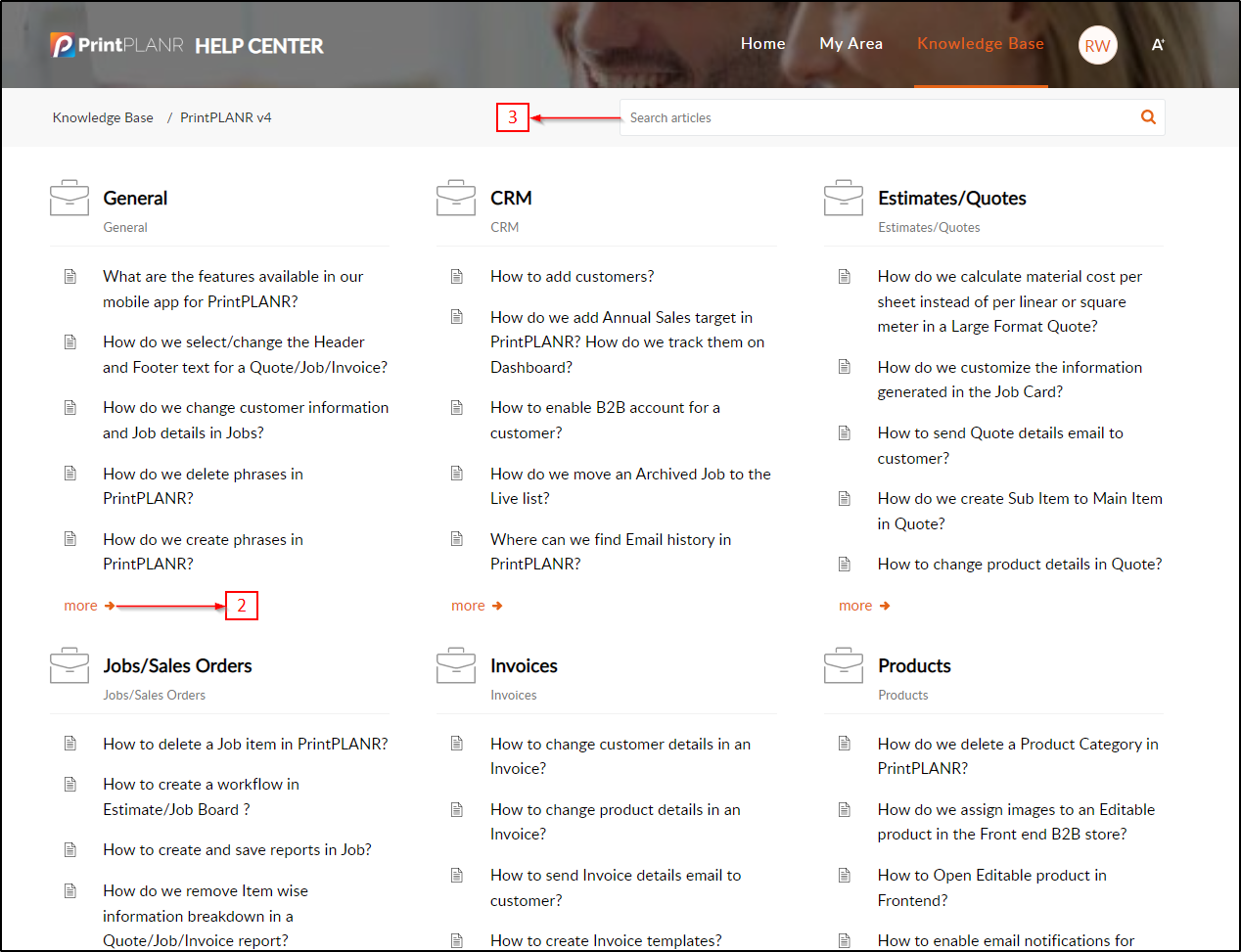Click the Jobs/Sales Orders folder icon
This screenshot has width=1241, height=952.
[x=69, y=665]
